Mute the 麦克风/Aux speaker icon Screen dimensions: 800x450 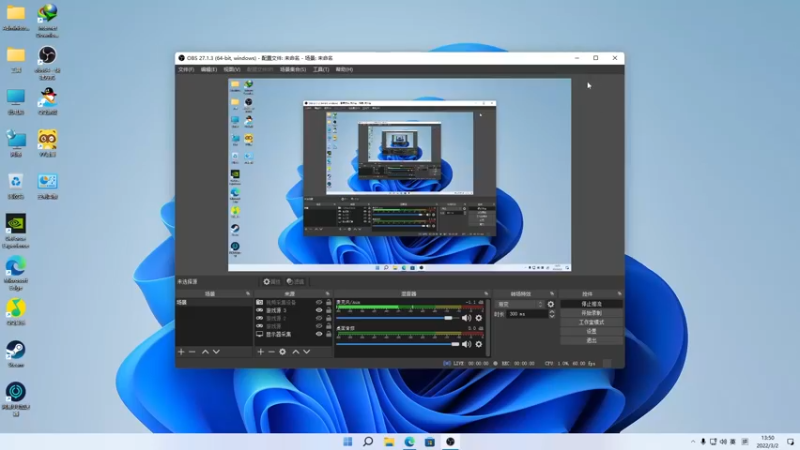click(466, 318)
